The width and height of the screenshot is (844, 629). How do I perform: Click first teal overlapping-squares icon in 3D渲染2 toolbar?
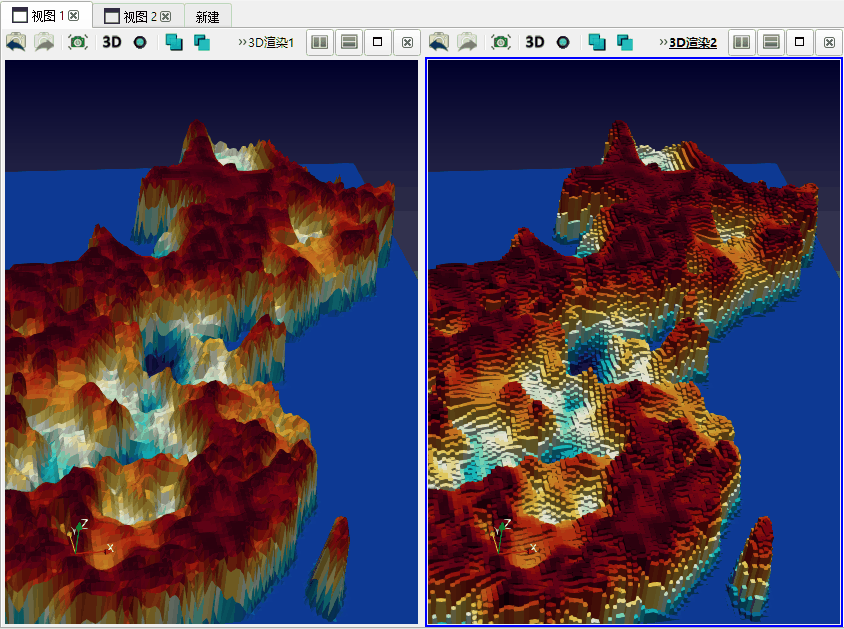coord(597,42)
